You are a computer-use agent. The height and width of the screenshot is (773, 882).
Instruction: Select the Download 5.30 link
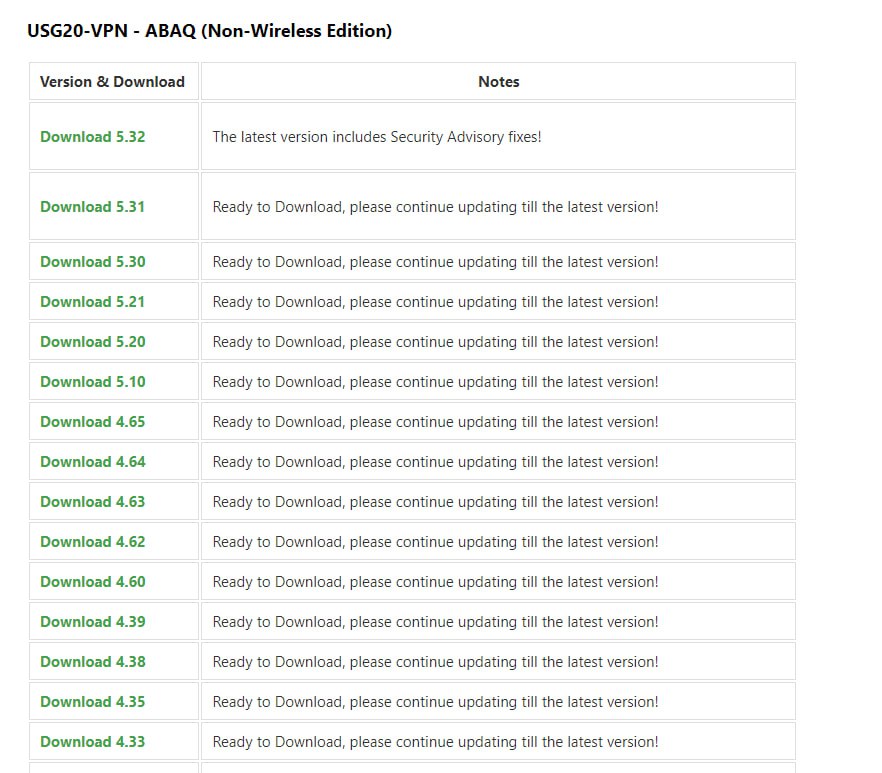coord(92,262)
